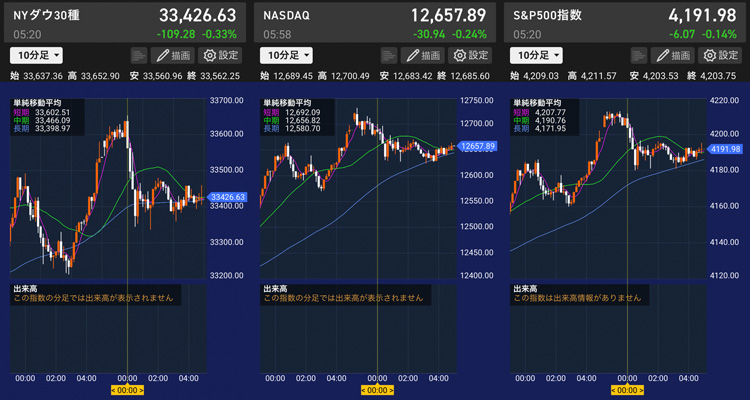Screen dimensions: 750x400
Task: Click 長期 33,398.97 moving average on Dow legend
Action: point(43,129)
